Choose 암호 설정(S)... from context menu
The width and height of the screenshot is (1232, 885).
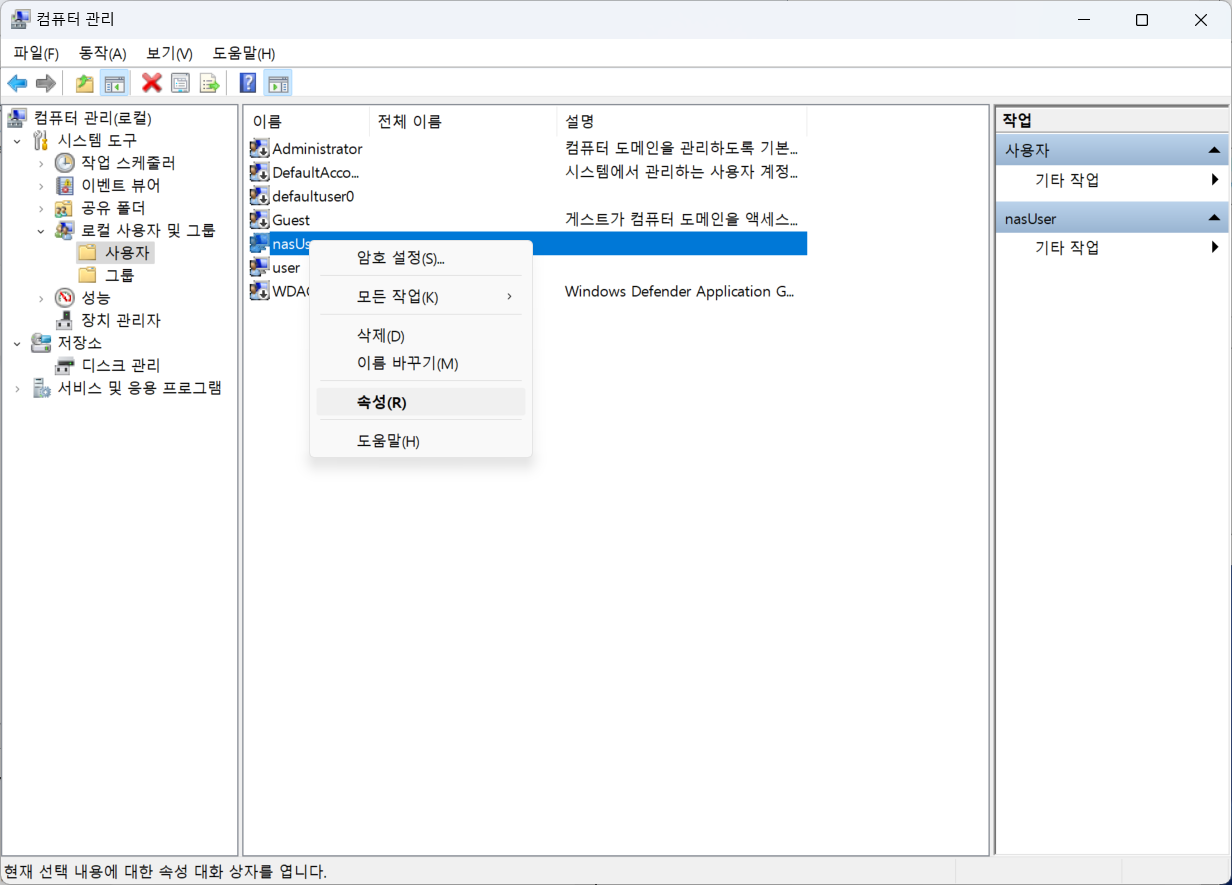coord(421,258)
